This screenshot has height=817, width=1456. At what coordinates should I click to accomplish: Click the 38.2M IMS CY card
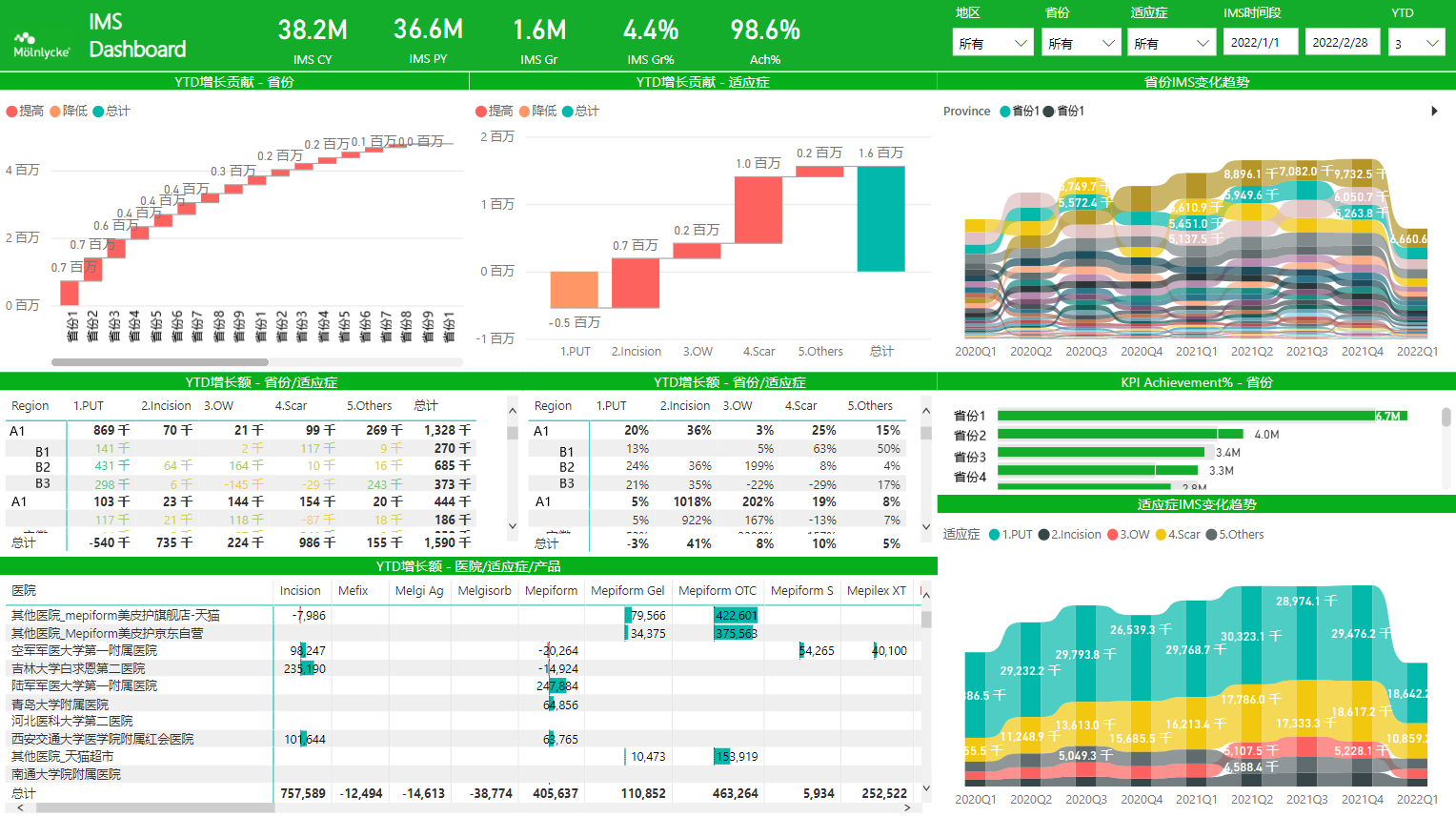(313, 40)
